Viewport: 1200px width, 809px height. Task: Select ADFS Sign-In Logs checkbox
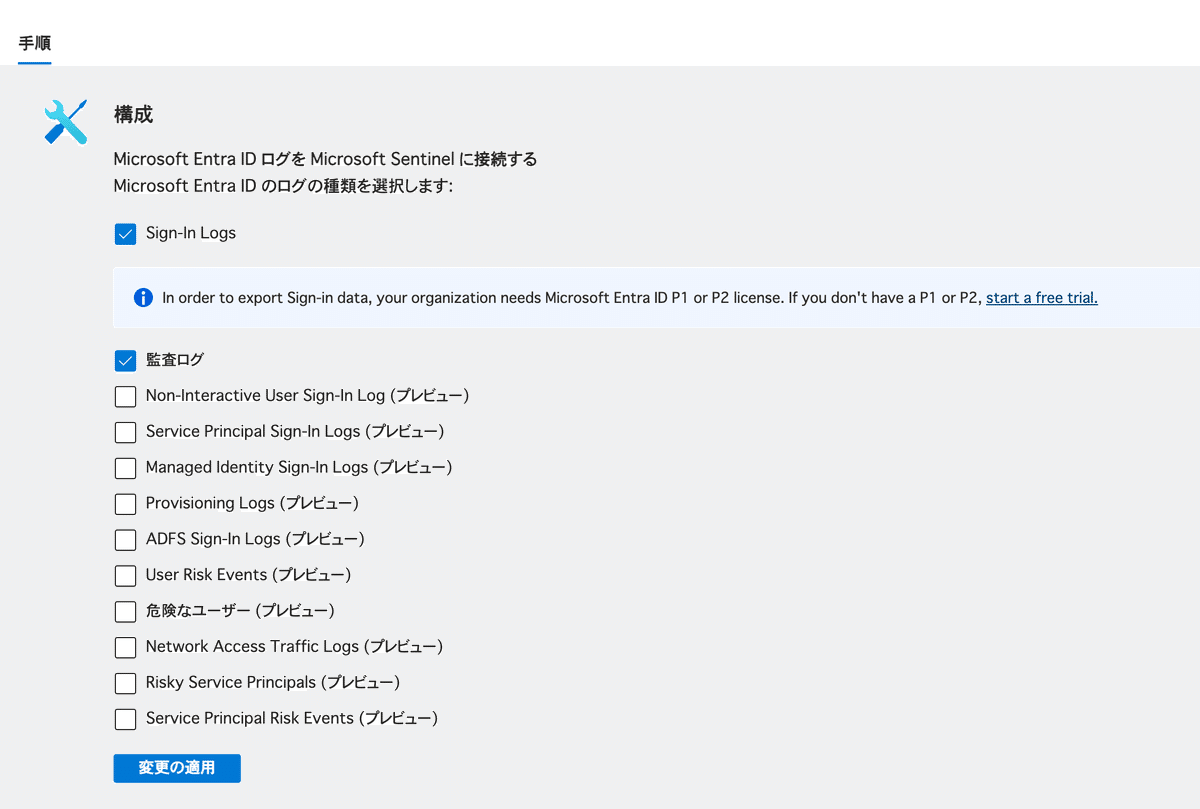click(125, 540)
